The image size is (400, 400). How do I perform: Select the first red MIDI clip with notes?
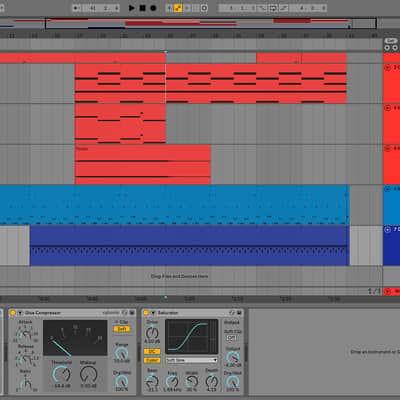(211, 84)
